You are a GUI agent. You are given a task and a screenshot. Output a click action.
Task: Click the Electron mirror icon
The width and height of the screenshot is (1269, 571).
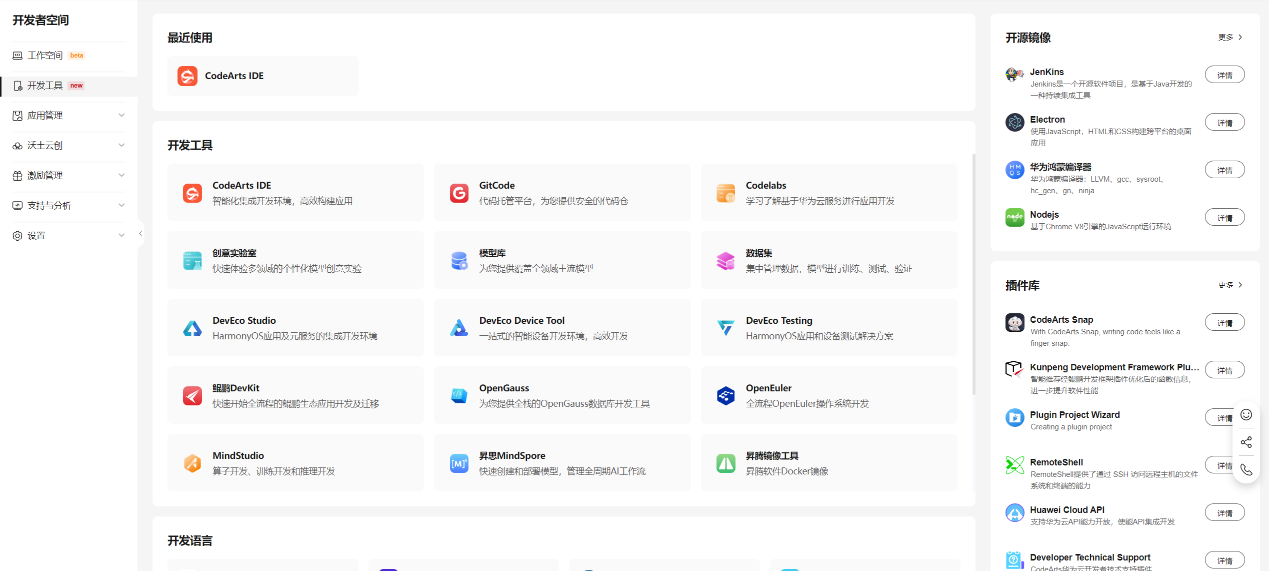point(1014,122)
